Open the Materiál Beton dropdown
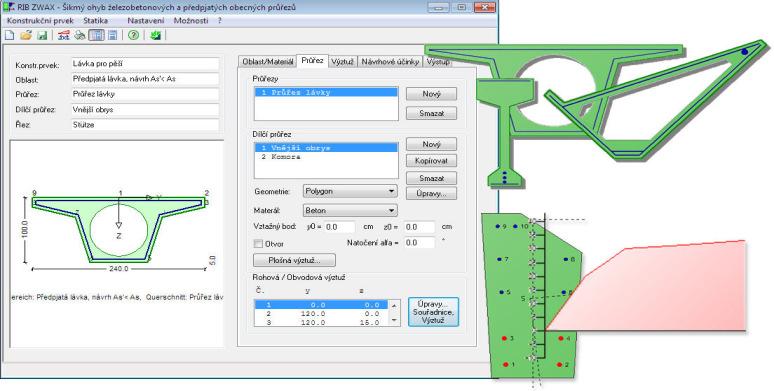 pyautogui.click(x=350, y=210)
